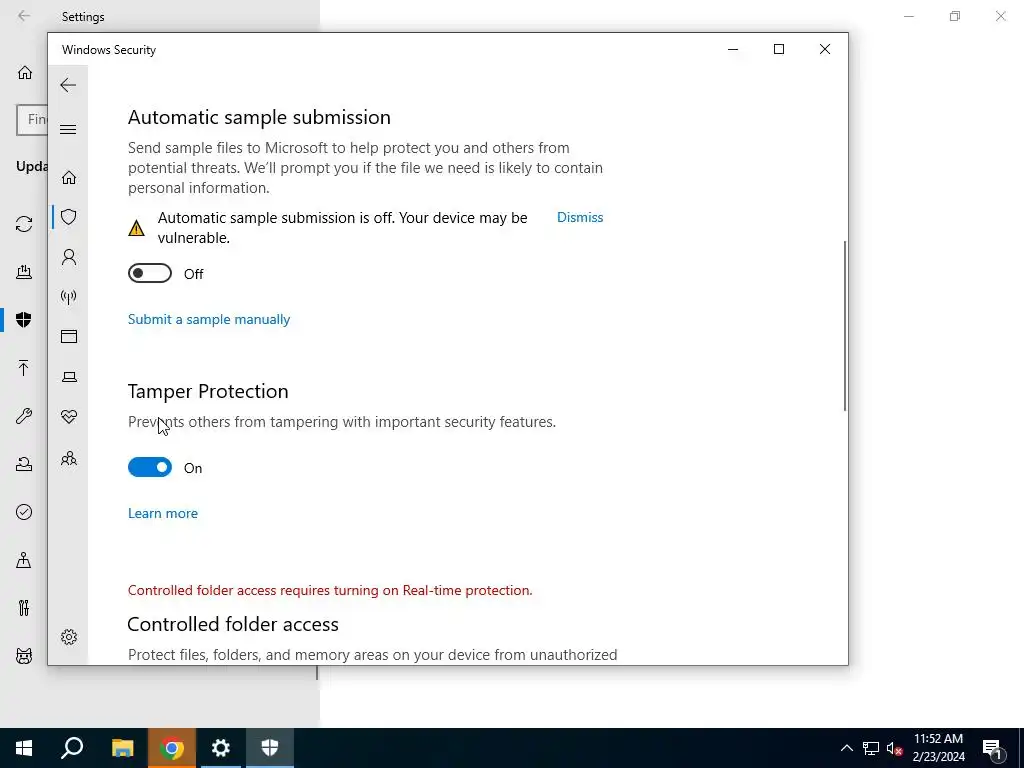Viewport: 1024px width, 768px height.
Task: Select For developers icon in Settings
Action: [x=24, y=608]
